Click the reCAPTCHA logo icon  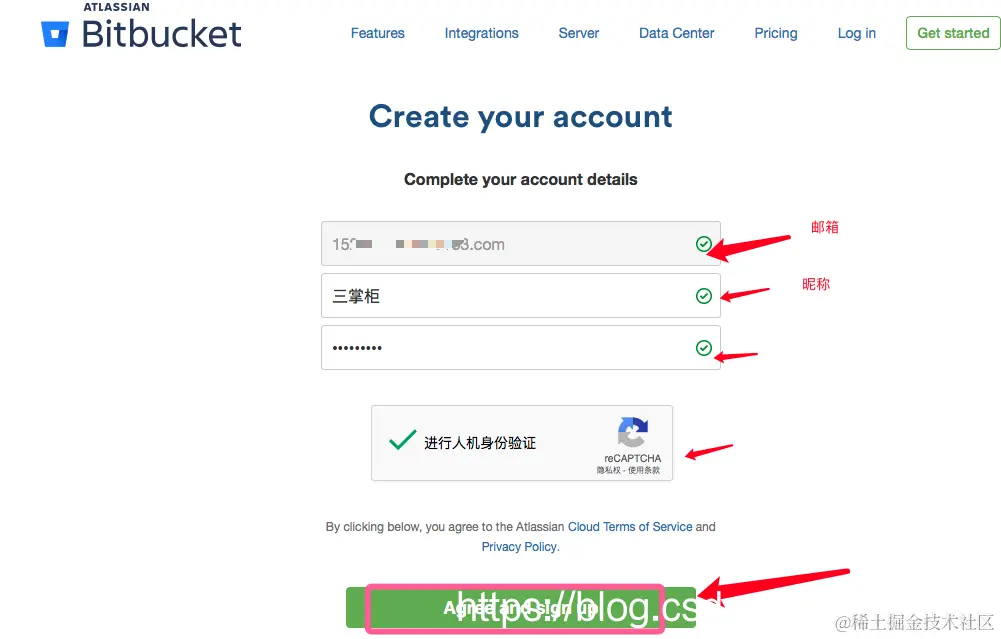tap(633, 432)
